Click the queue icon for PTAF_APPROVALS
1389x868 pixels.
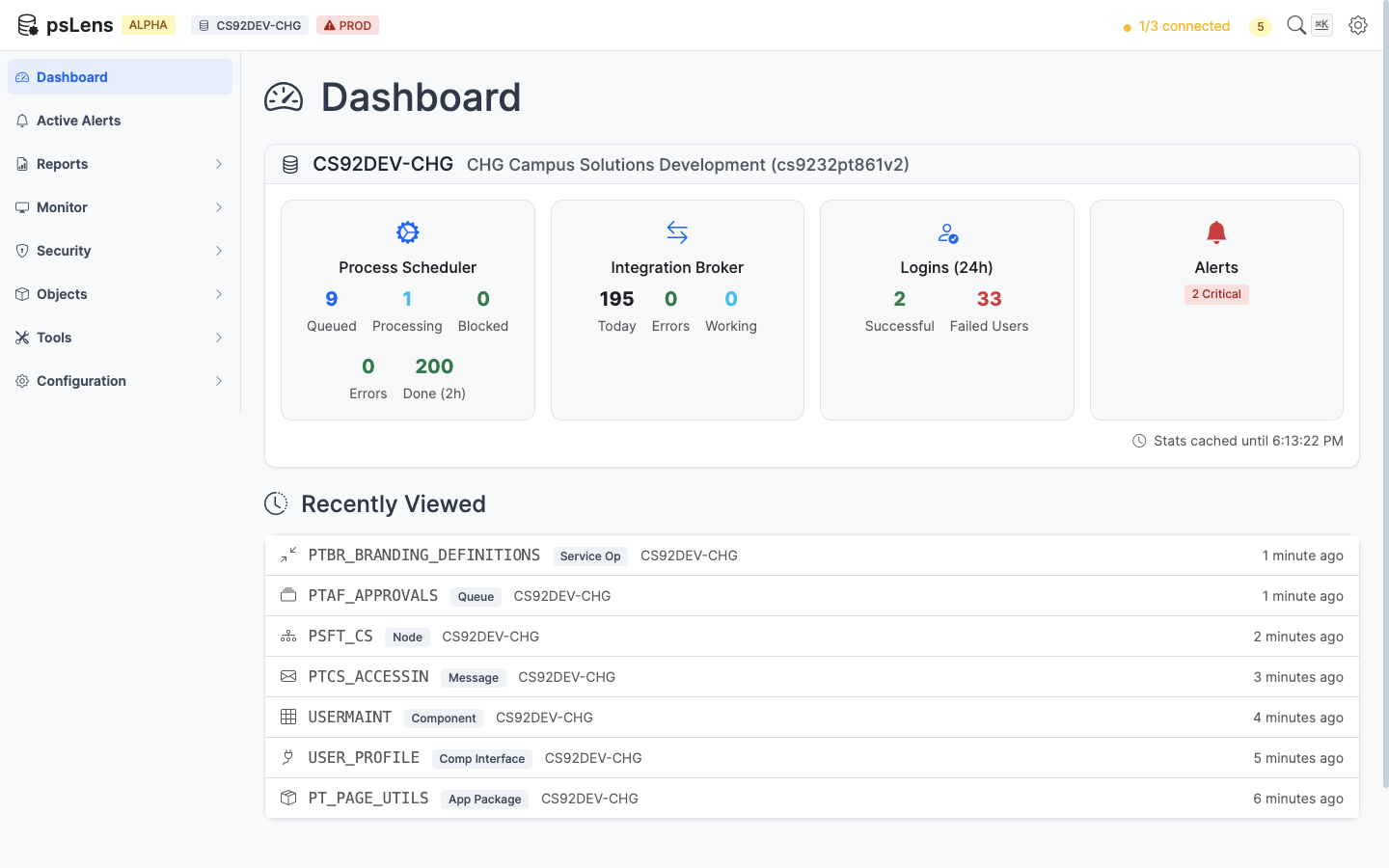point(288,596)
